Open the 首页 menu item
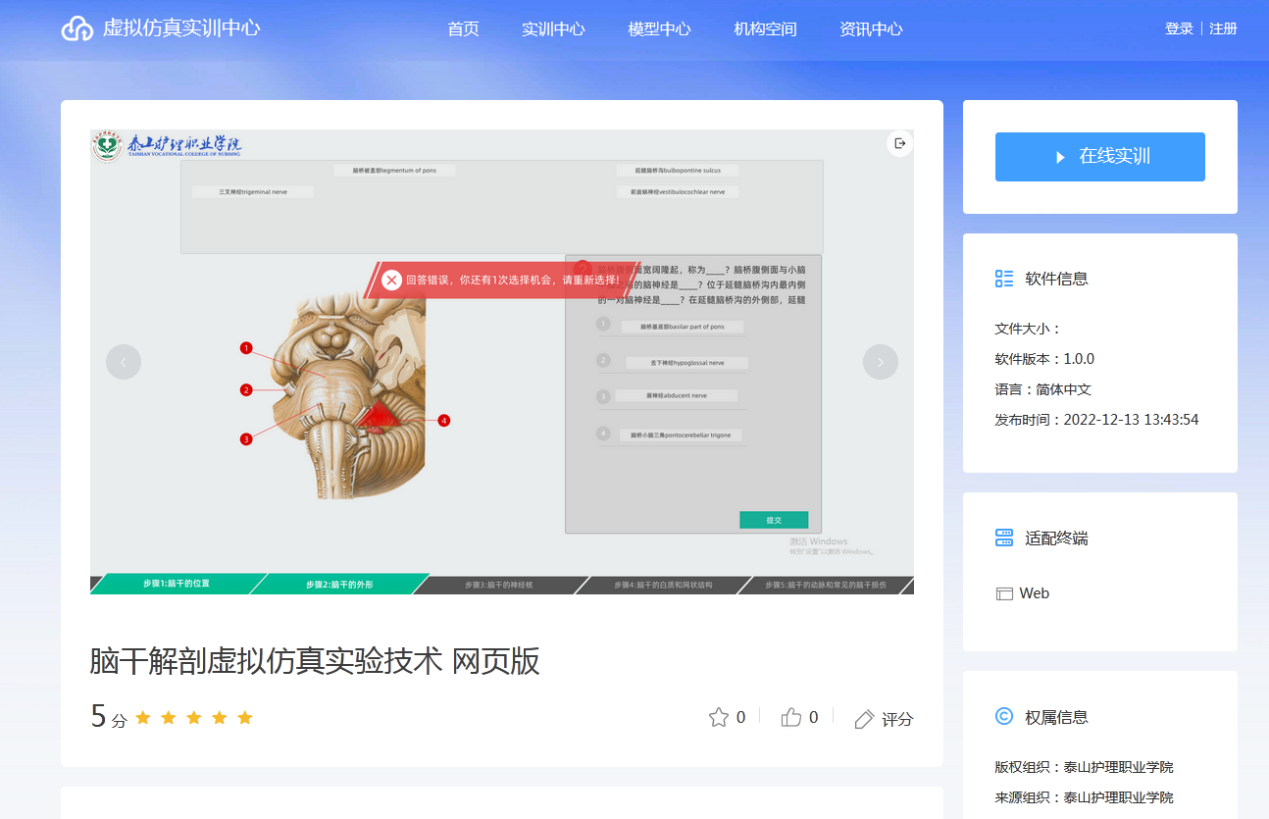This screenshot has width=1269, height=819. tap(463, 29)
